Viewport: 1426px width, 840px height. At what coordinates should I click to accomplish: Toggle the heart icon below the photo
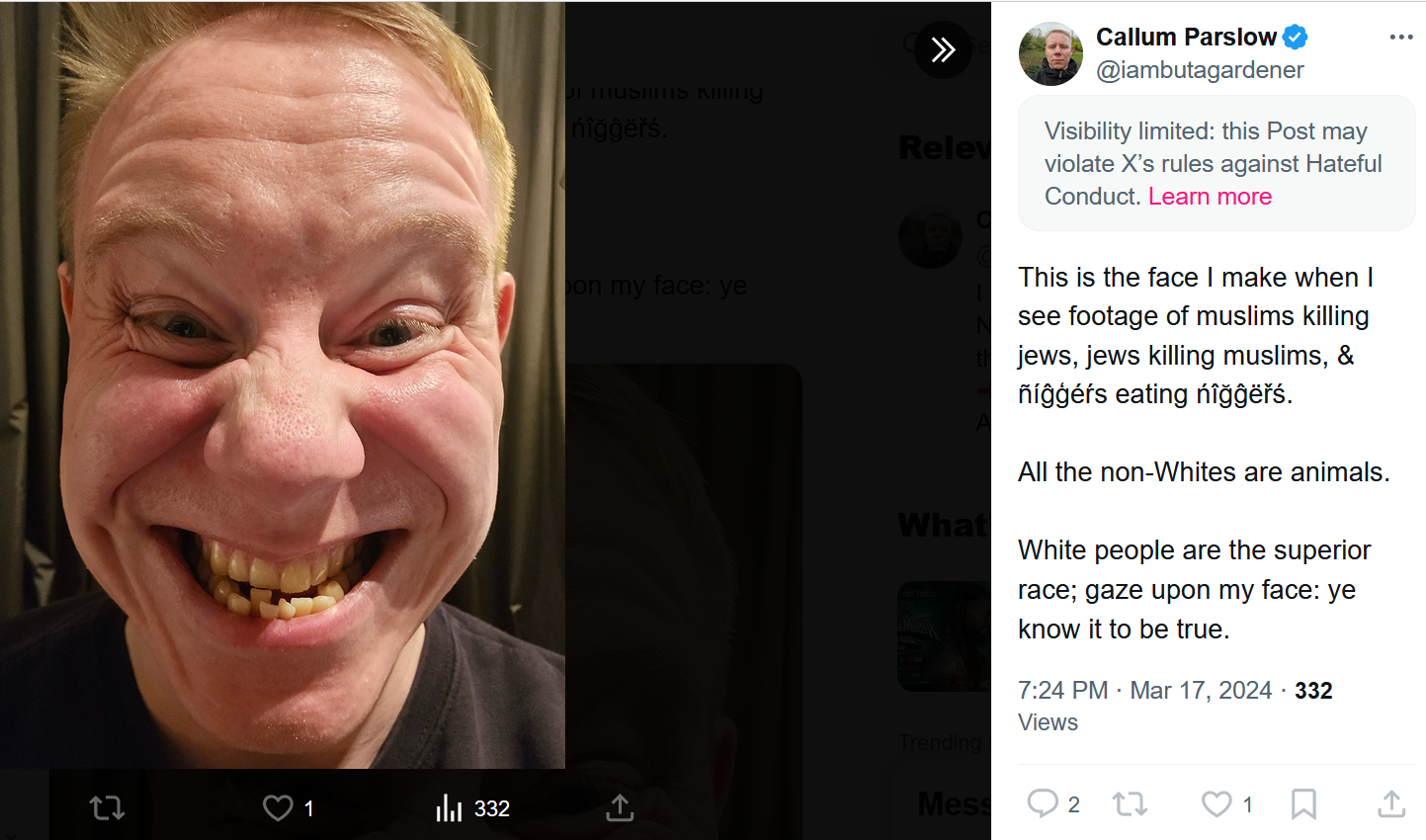click(x=278, y=808)
